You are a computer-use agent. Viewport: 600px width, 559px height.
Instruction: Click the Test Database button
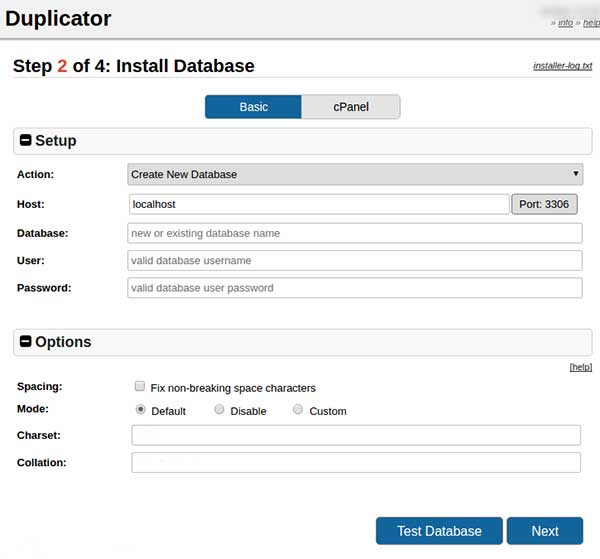coord(439,531)
